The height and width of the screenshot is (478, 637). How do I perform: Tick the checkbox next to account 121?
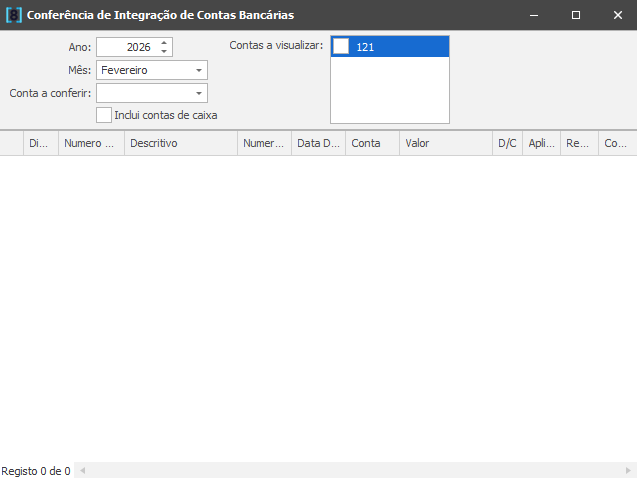coord(342,47)
